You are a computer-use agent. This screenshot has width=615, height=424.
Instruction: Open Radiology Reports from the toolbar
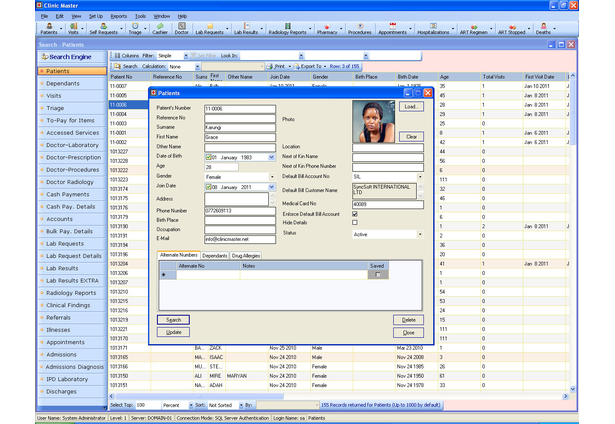click(x=287, y=28)
